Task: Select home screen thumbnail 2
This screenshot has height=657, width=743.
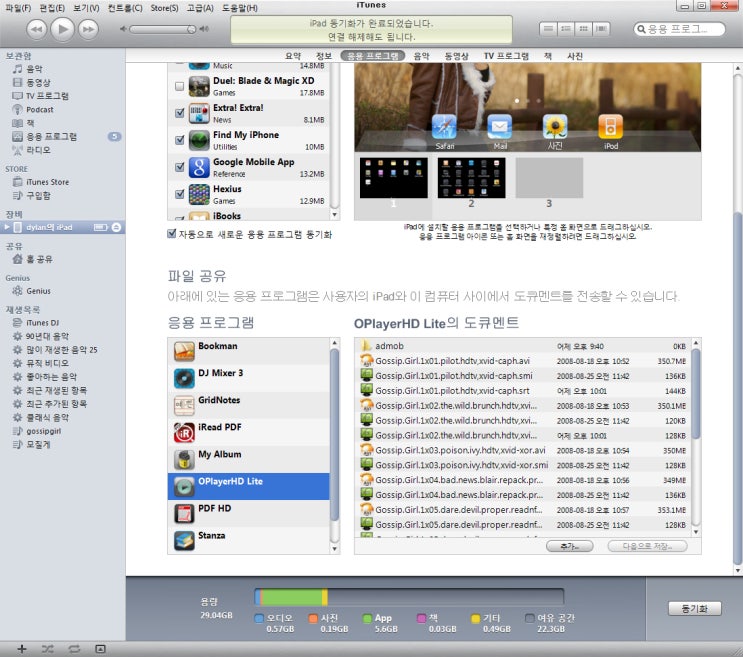Action: pyautogui.click(x=471, y=178)
